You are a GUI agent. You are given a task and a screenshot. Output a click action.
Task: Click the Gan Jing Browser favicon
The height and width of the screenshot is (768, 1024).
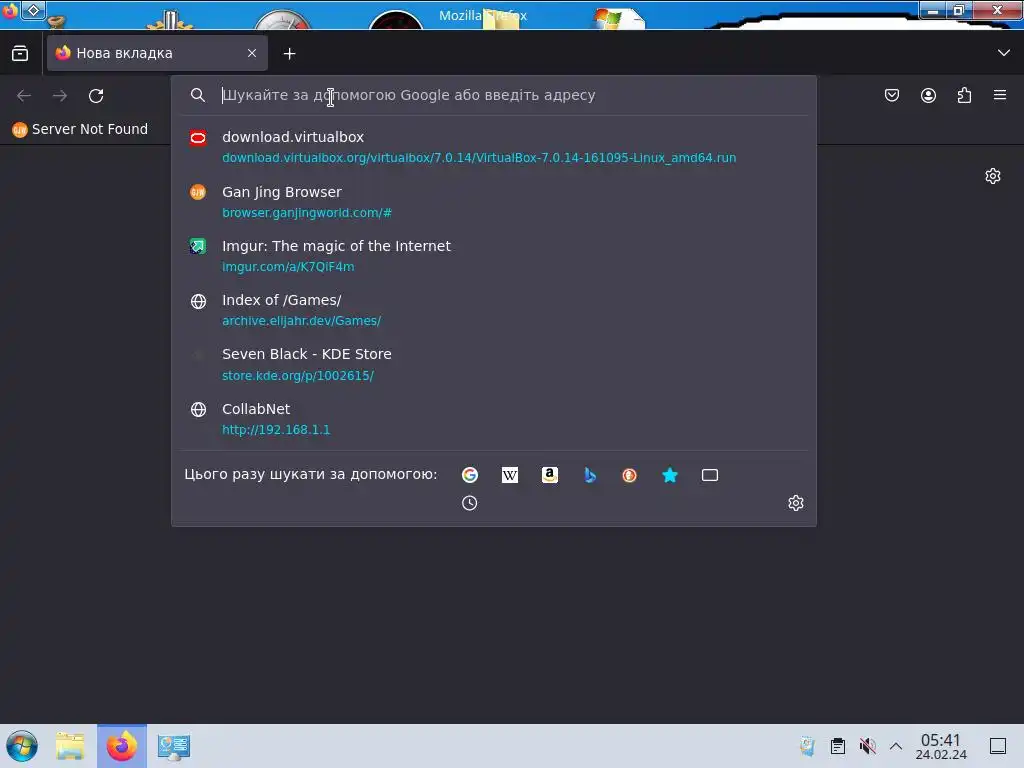pyautogui.click(x=198, y=192)
